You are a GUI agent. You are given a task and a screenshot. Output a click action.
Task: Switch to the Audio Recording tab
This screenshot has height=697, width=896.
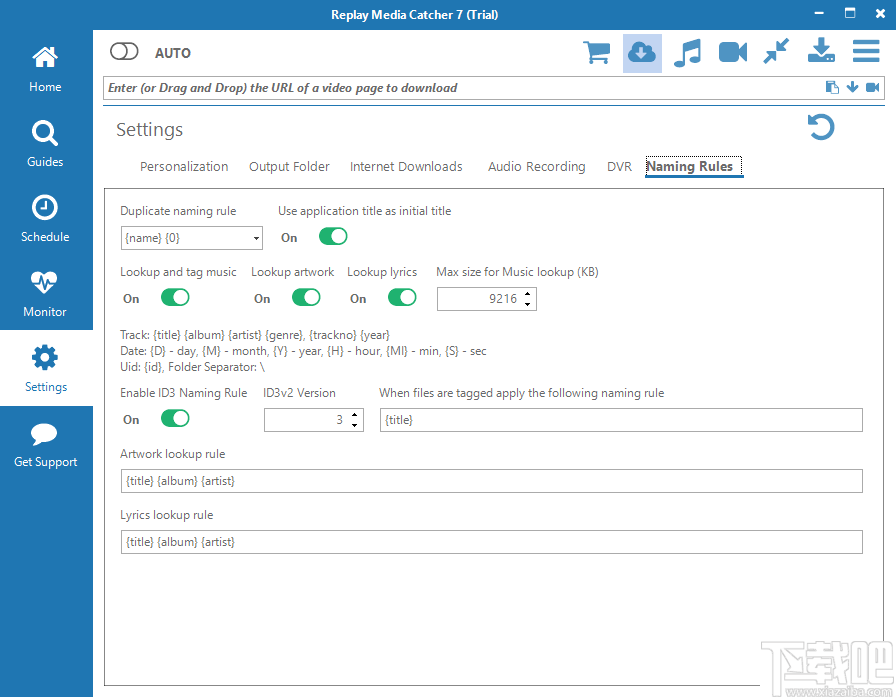pos(536,167)
